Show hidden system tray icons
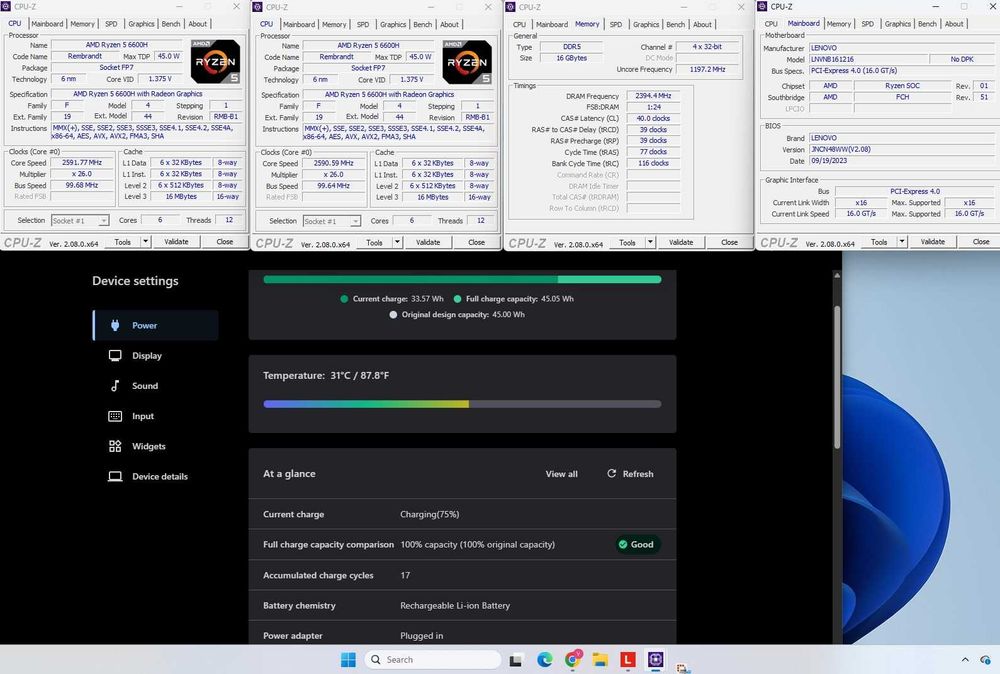 (x=965, y=660)
